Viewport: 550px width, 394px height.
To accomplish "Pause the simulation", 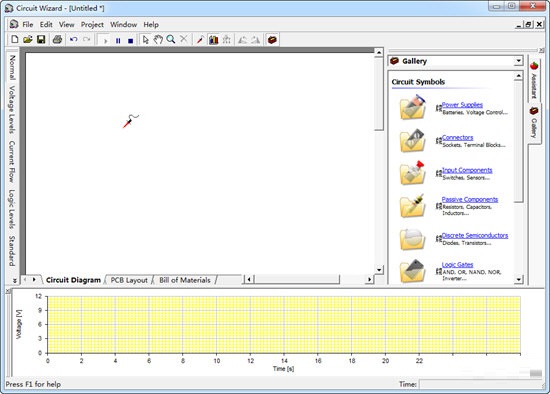I will [118, 40].
